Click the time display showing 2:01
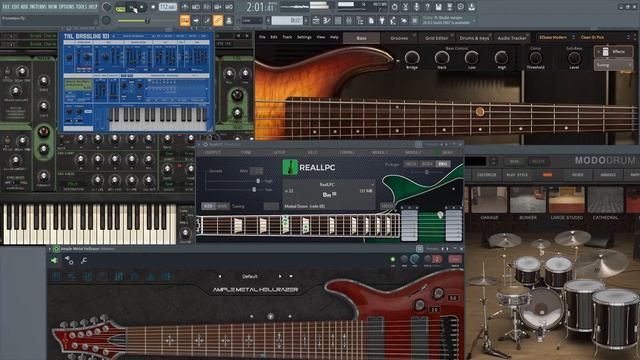This screenshot has width=640, height=360. click(x=260, y=7)
